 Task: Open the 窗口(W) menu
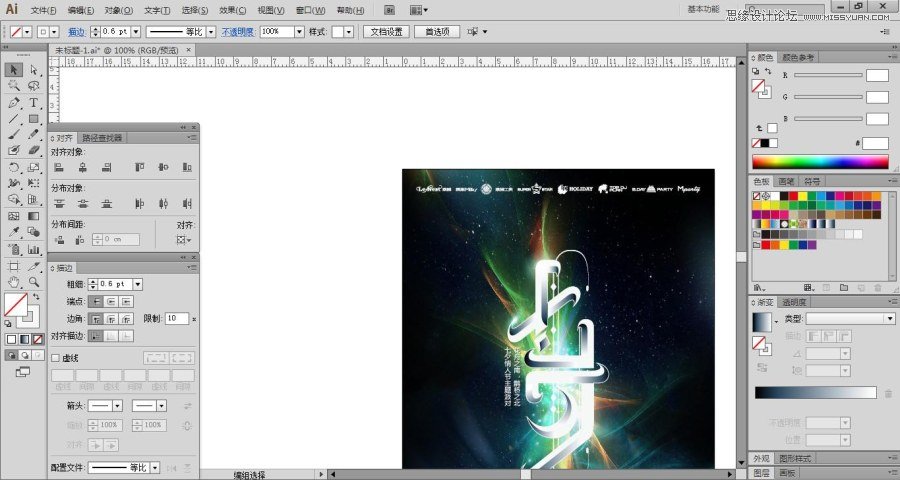pyautogui.click(x=311, y=10)
